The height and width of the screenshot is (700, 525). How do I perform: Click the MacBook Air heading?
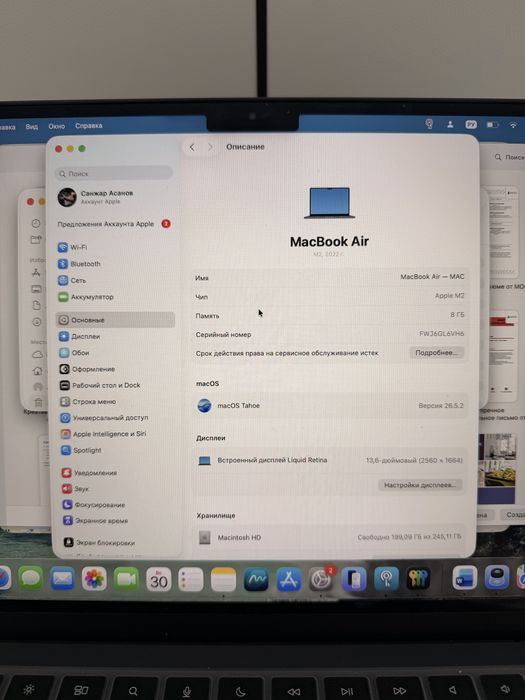pos(329,242)
